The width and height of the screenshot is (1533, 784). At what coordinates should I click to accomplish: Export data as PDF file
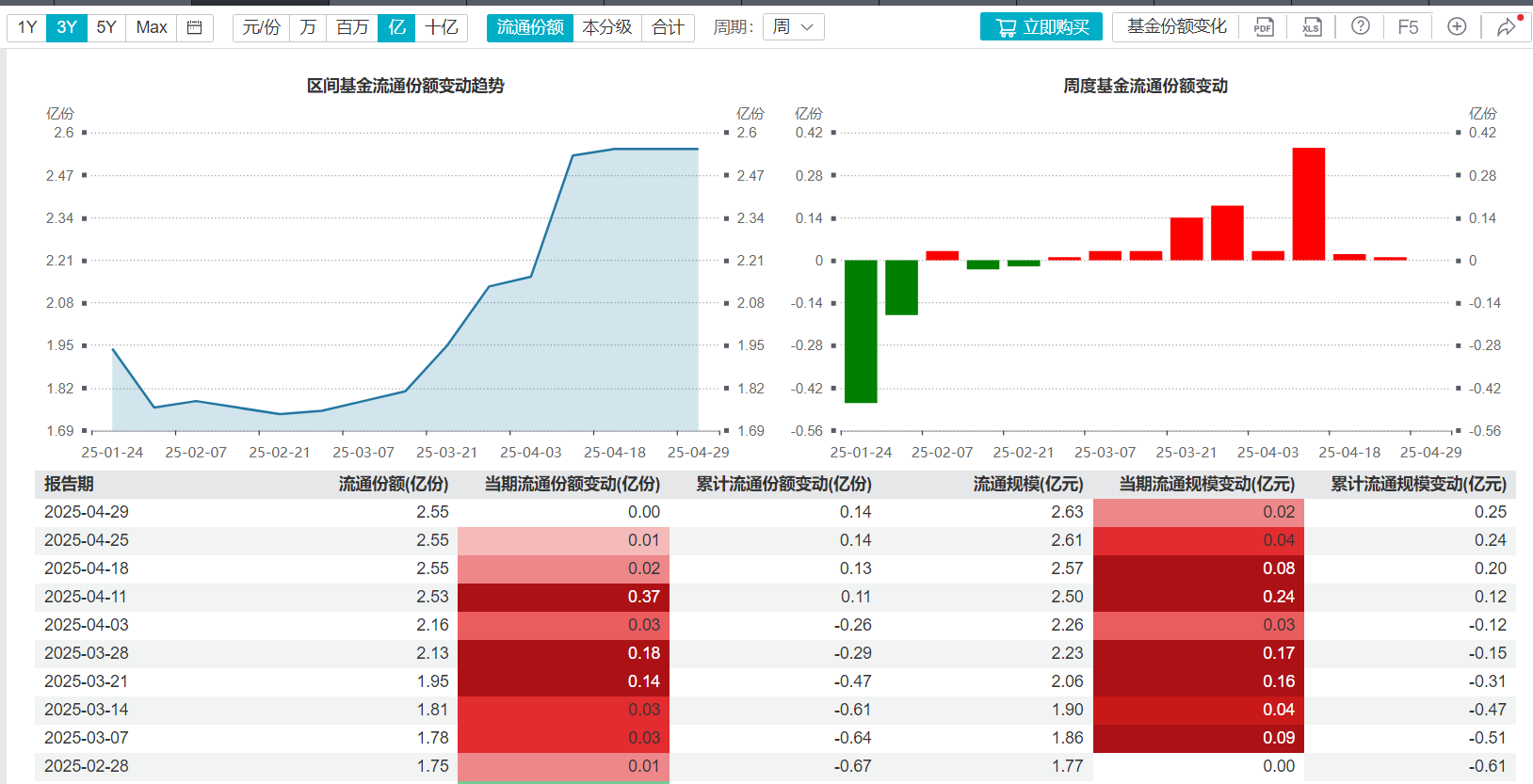[1263, 27]
